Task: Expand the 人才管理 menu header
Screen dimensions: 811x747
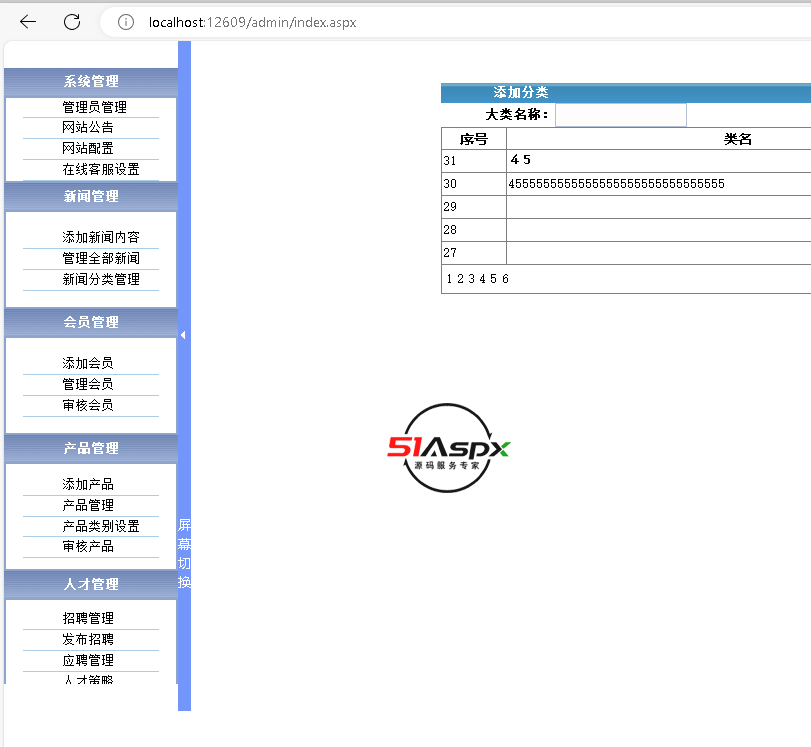Action: (91, 584)
